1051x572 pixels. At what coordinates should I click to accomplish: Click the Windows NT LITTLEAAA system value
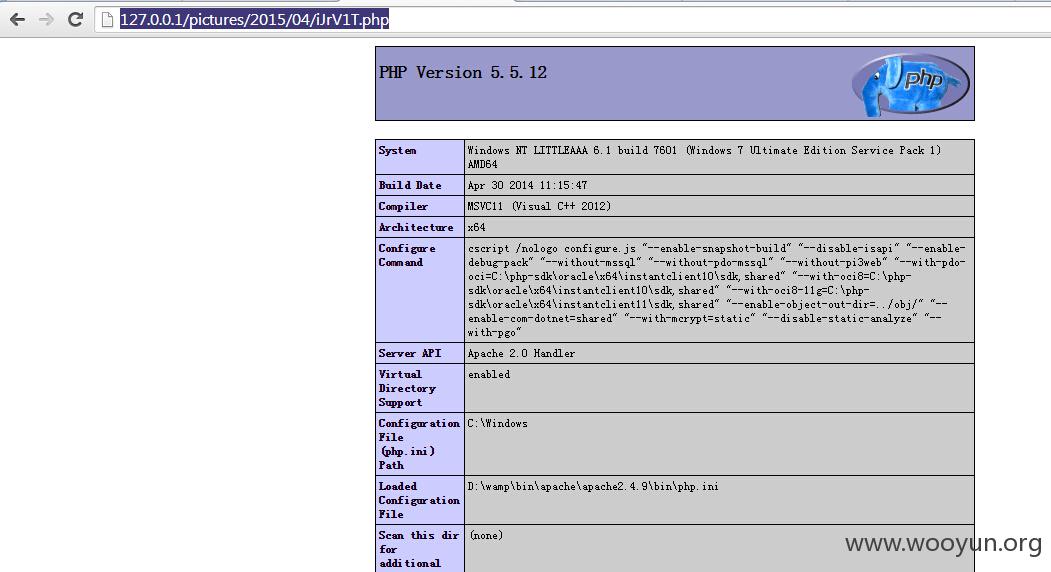(x=704, y=157)
